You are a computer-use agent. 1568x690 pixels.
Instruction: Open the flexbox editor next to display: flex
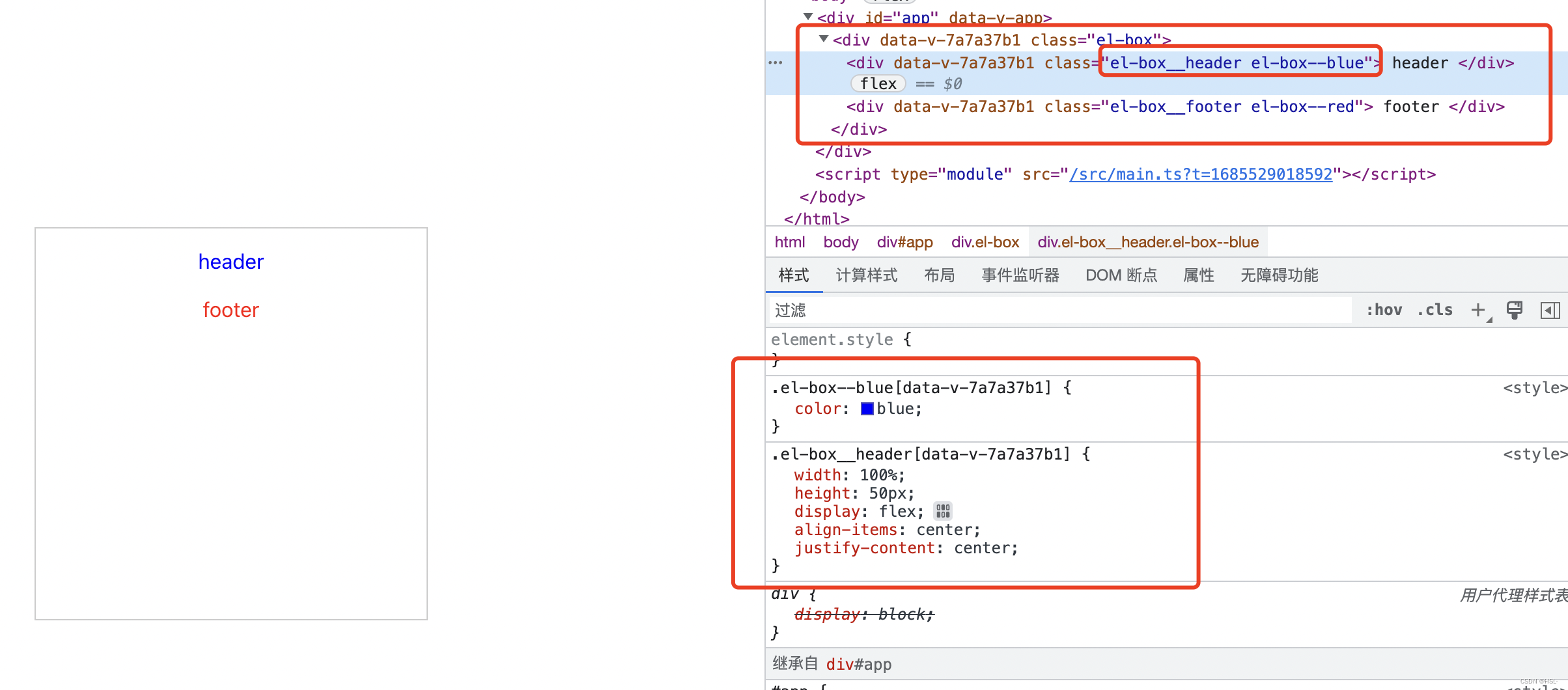click(x=943, y=511)
